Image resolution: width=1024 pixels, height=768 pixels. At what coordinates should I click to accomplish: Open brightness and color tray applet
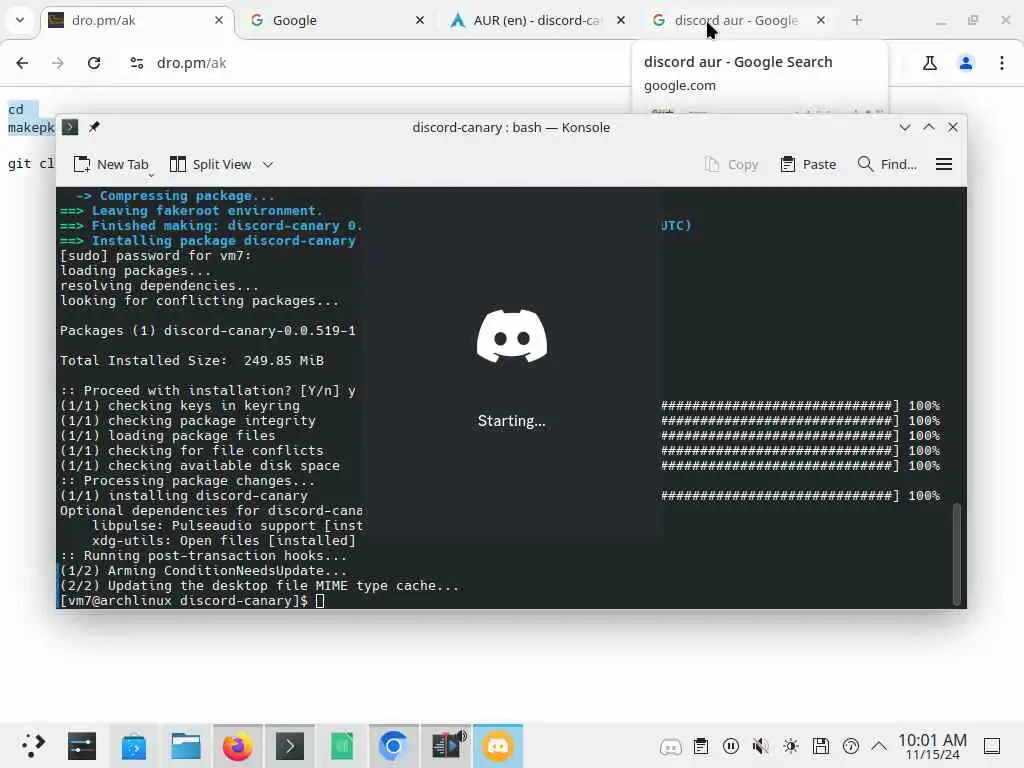pyautogui.click(x=790, y=746)
